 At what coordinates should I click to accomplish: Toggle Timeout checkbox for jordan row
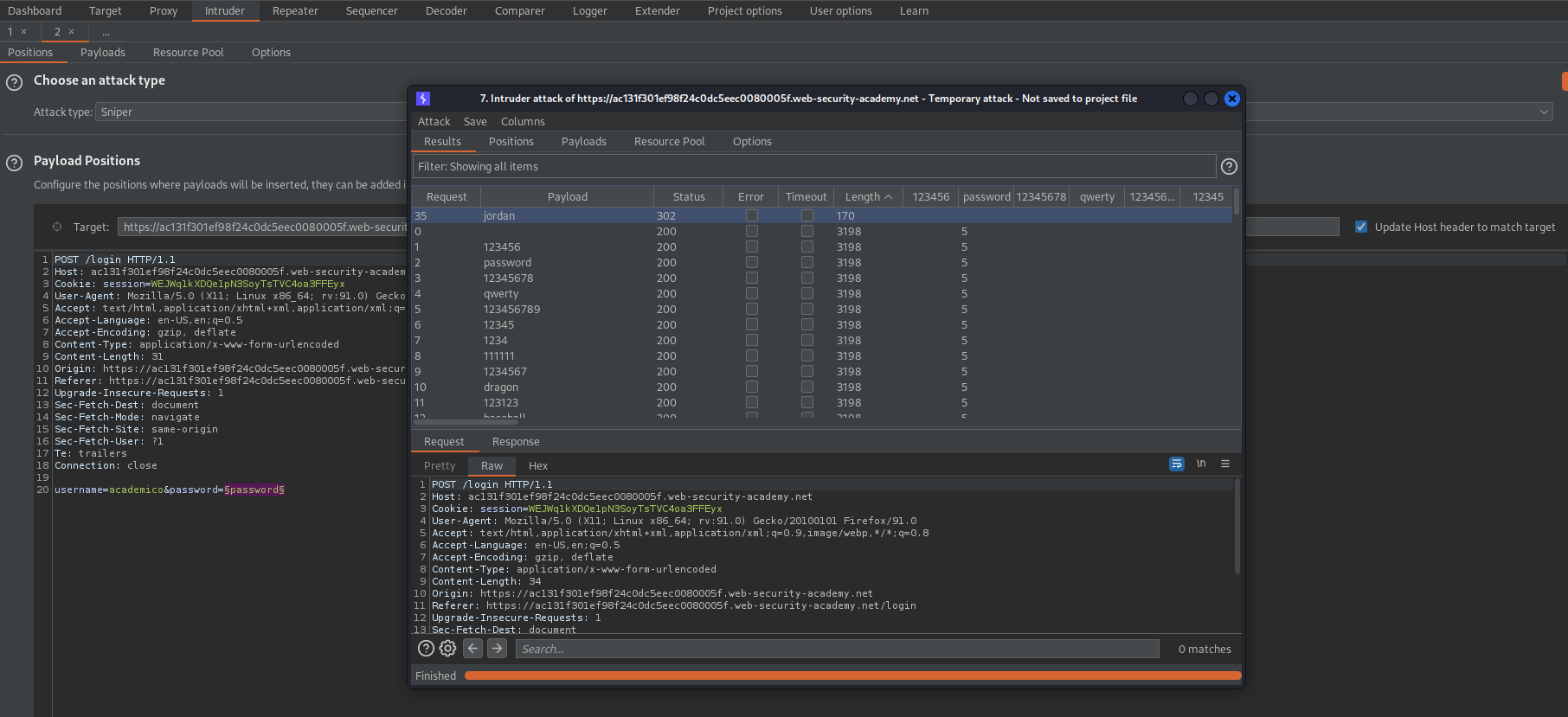point(807,215)
